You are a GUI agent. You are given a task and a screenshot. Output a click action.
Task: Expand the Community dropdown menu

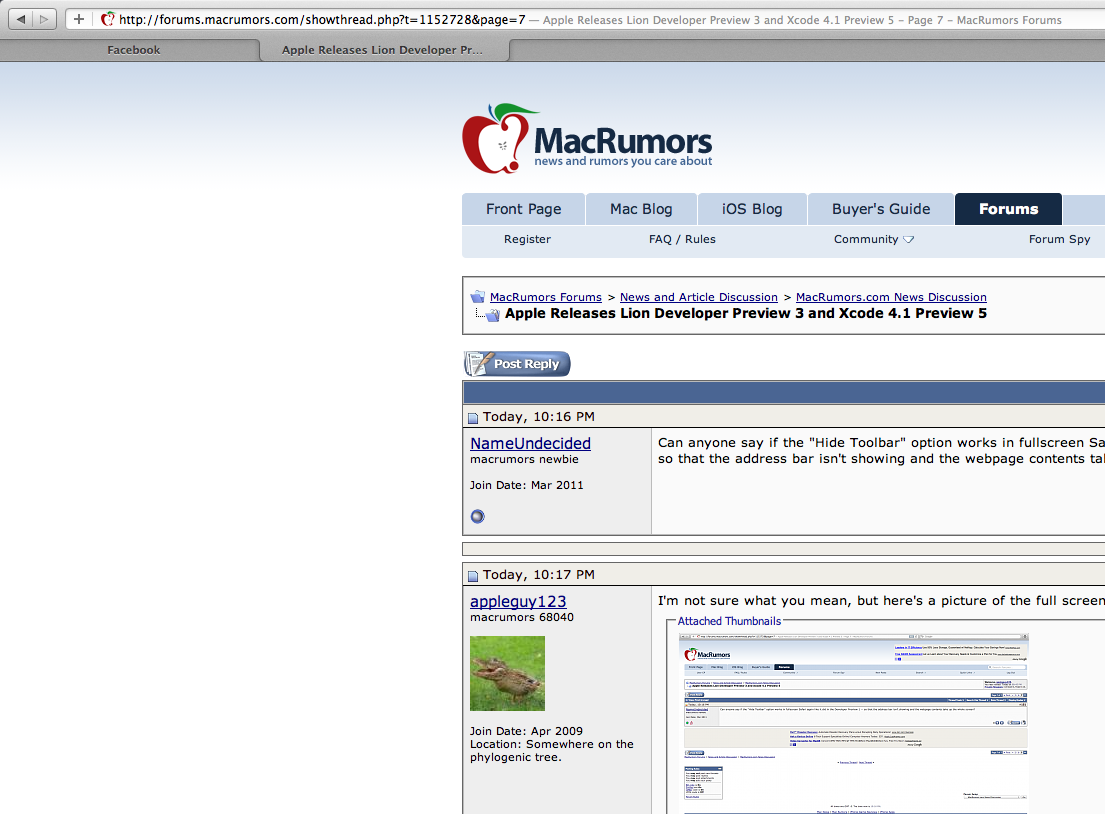(874, 240)
